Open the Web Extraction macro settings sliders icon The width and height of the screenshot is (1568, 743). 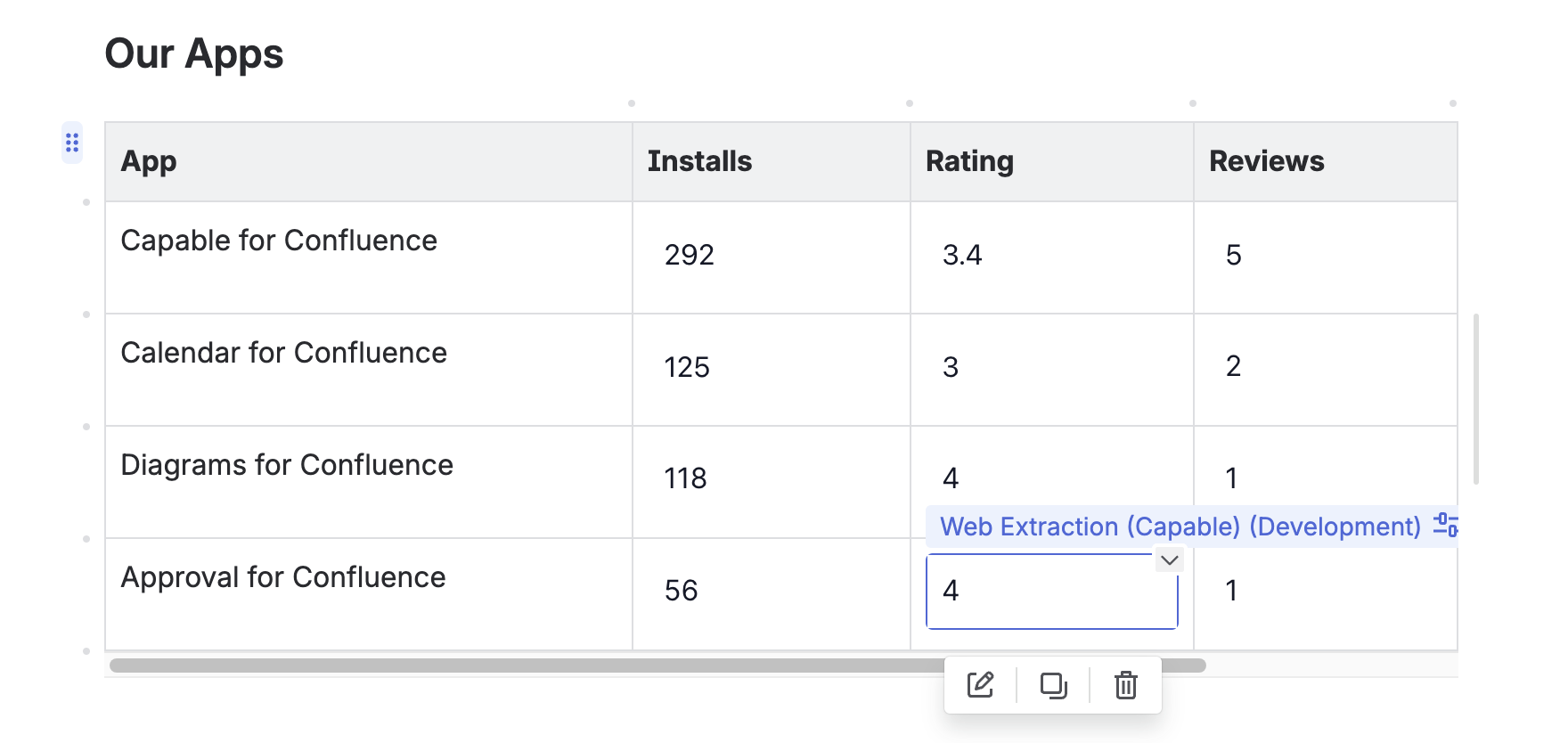click(x=1445, y=526)
